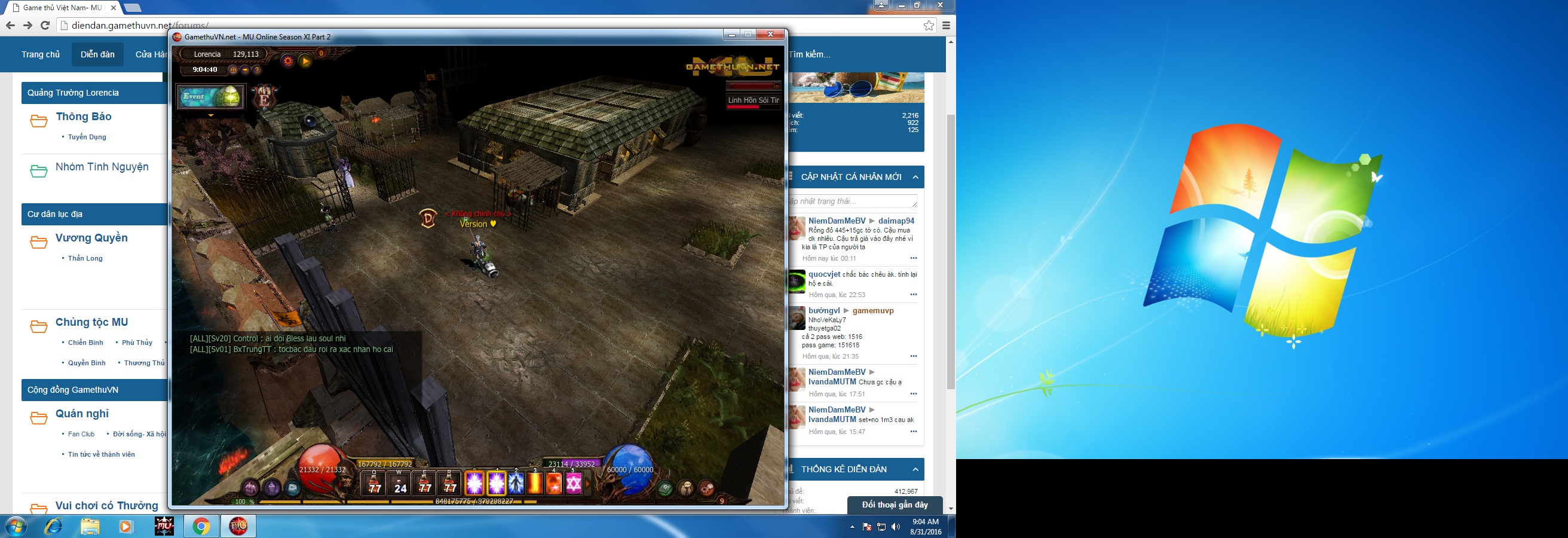Screen dimensions: 1568x538
Task: Expand skill bar with the orange arrow
Action: pos(588,484)
